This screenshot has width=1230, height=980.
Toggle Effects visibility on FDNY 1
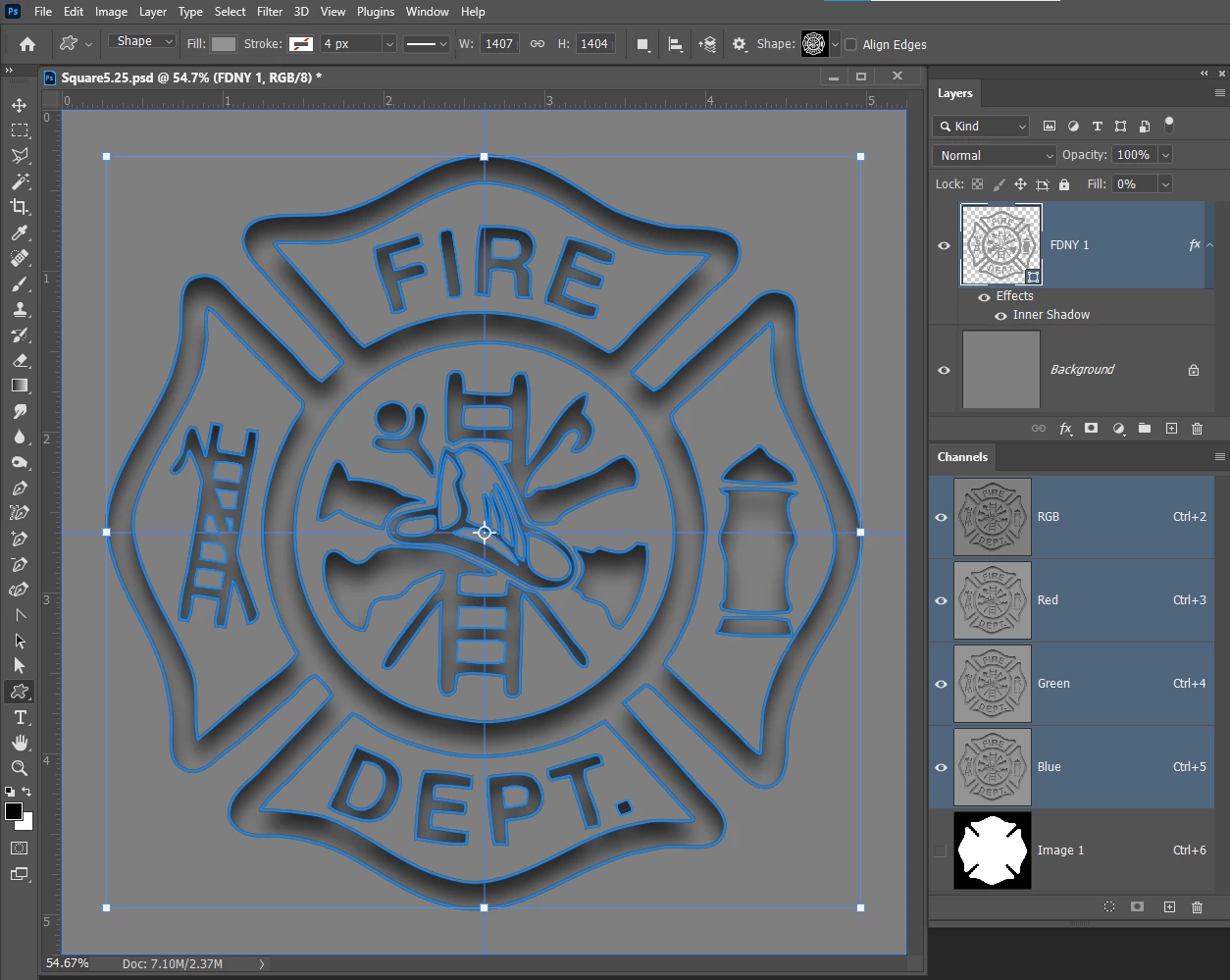[984, 296]
